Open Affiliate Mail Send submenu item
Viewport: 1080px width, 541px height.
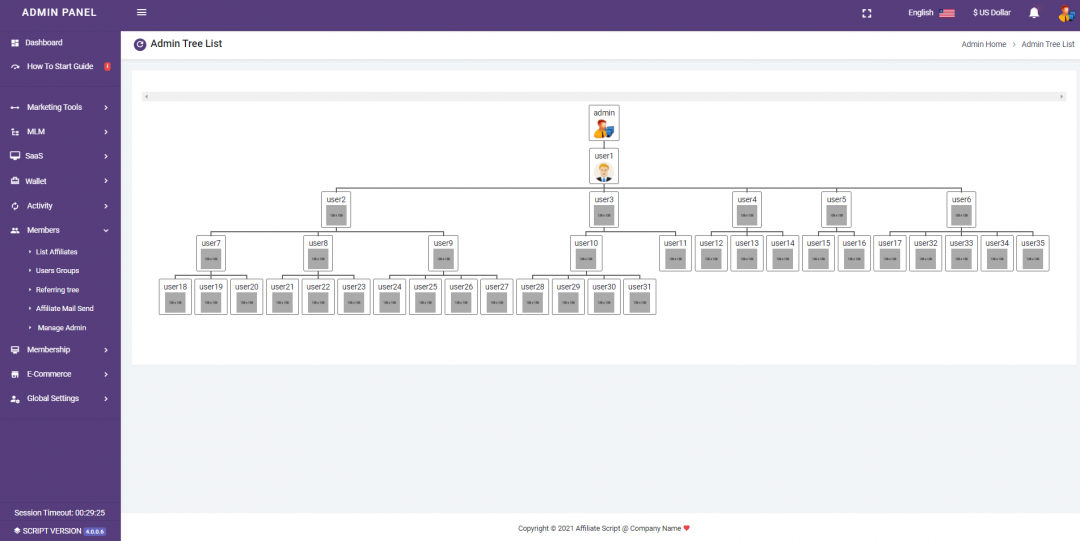point(65,309)
